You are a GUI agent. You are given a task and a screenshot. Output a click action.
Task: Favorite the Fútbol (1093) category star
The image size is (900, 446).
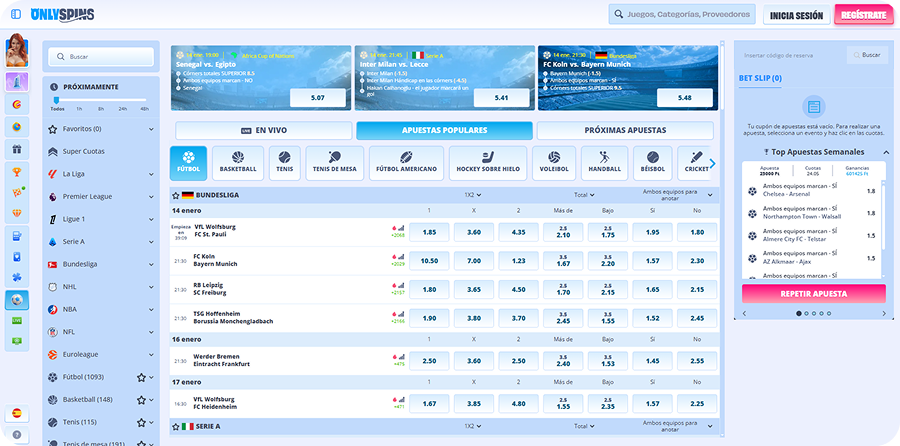tap(141, 377)
